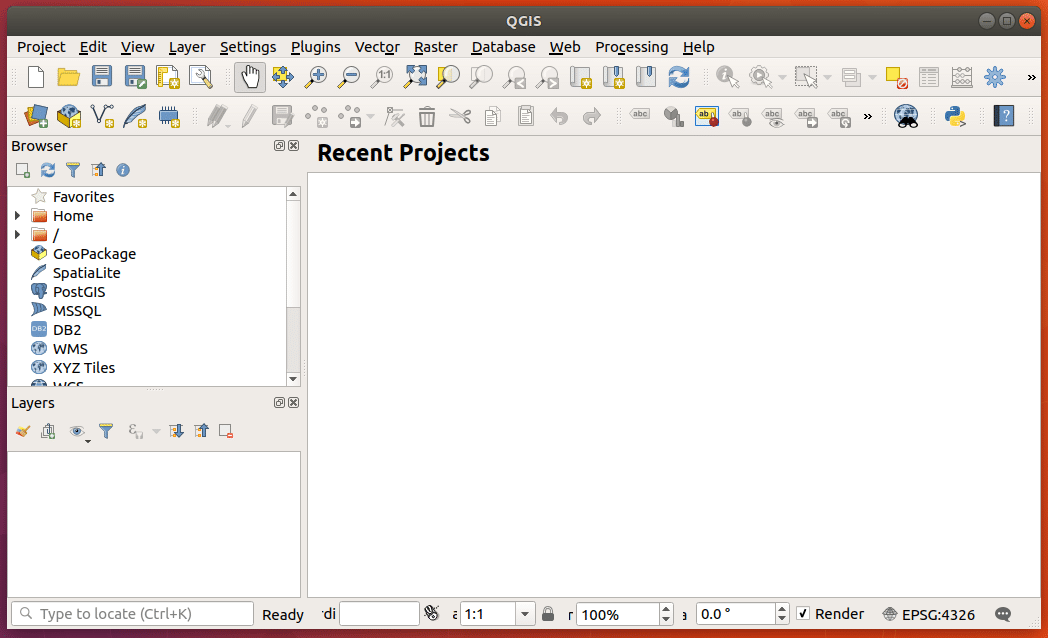Pan the map to selection
The width and height of the screenshot is (1048, 638).
click(283, 77)
